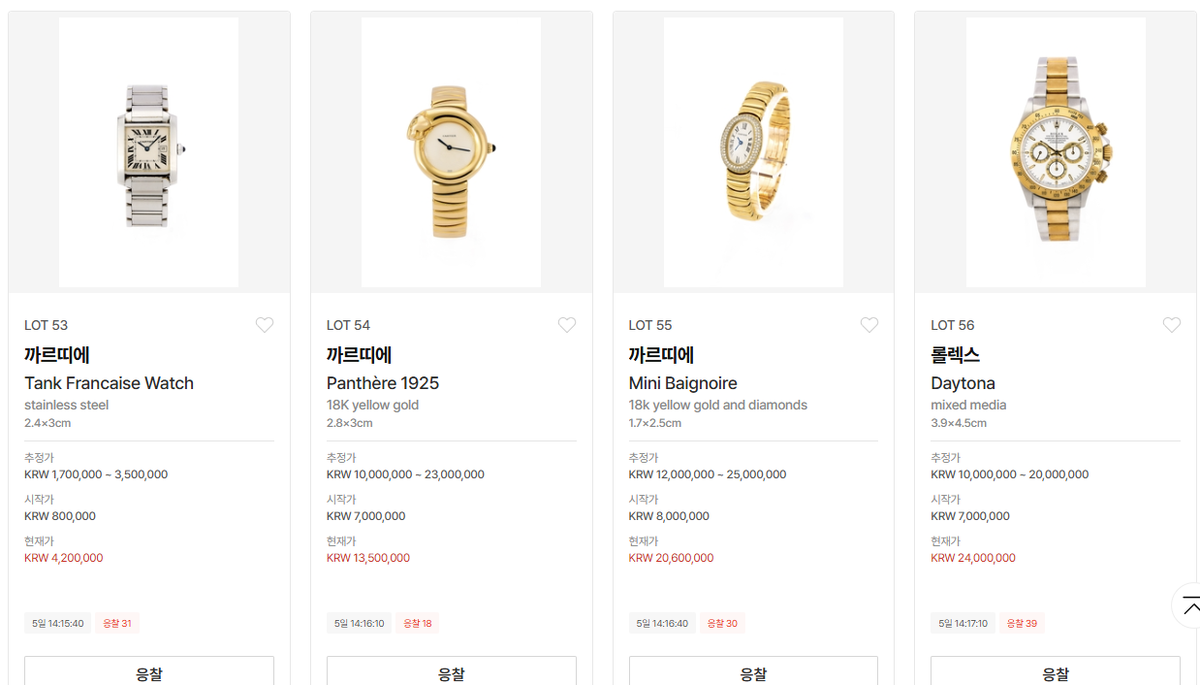
Task: Bid on LOT 56 using 응찰 button
Action: (x=1055, y=671)
